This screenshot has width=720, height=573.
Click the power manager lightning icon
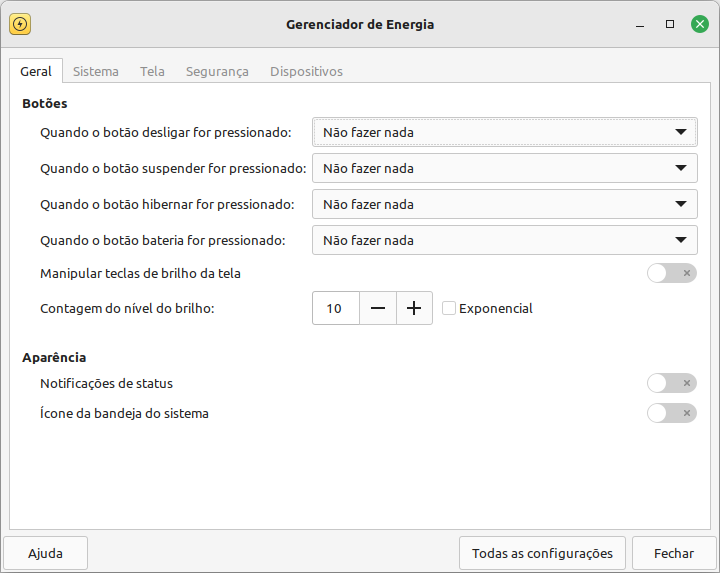[x=20, y=24]
